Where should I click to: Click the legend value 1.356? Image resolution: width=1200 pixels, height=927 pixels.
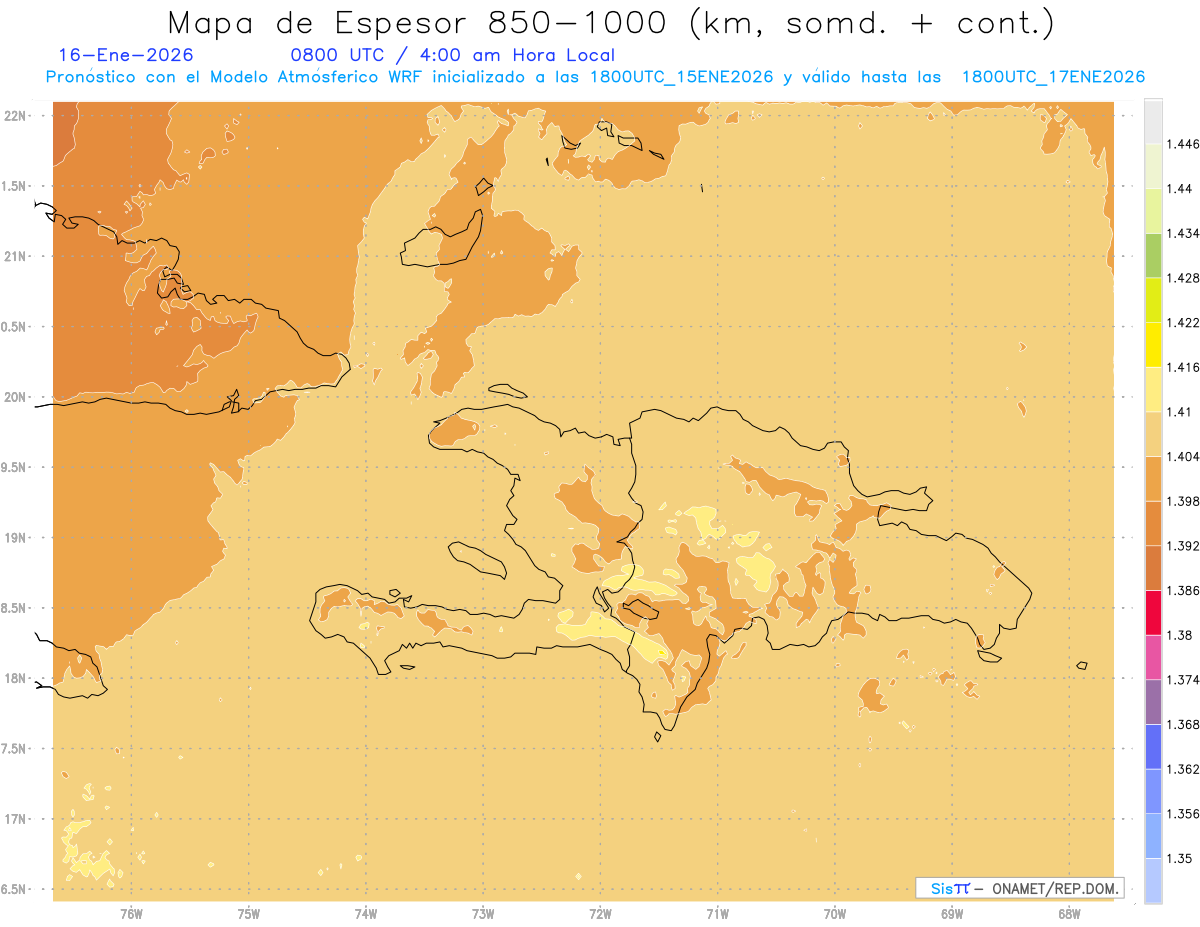[x=1183, y=814]
